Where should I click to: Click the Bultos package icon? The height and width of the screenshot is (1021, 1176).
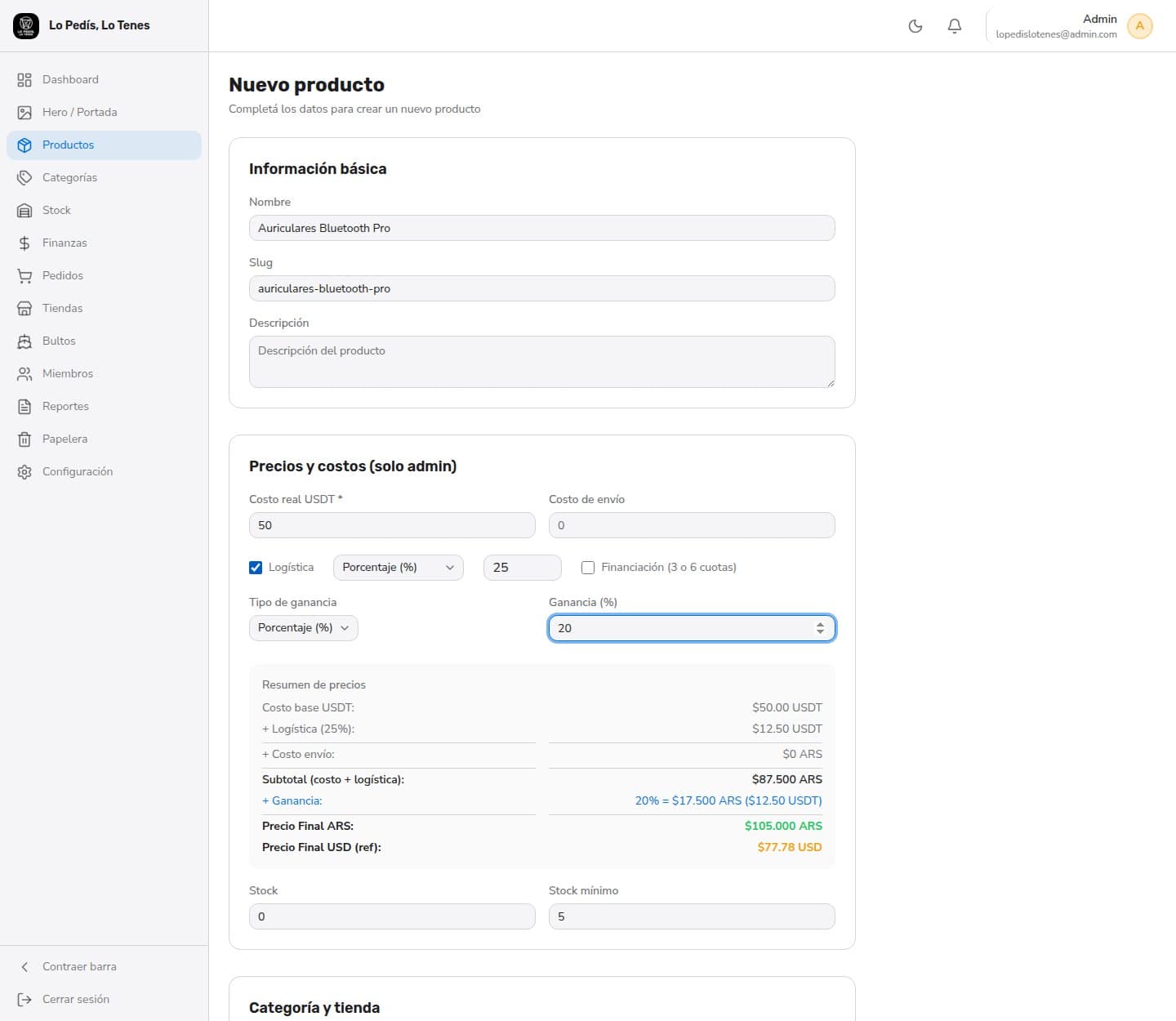pyautogui.click(x=24, y=341)
